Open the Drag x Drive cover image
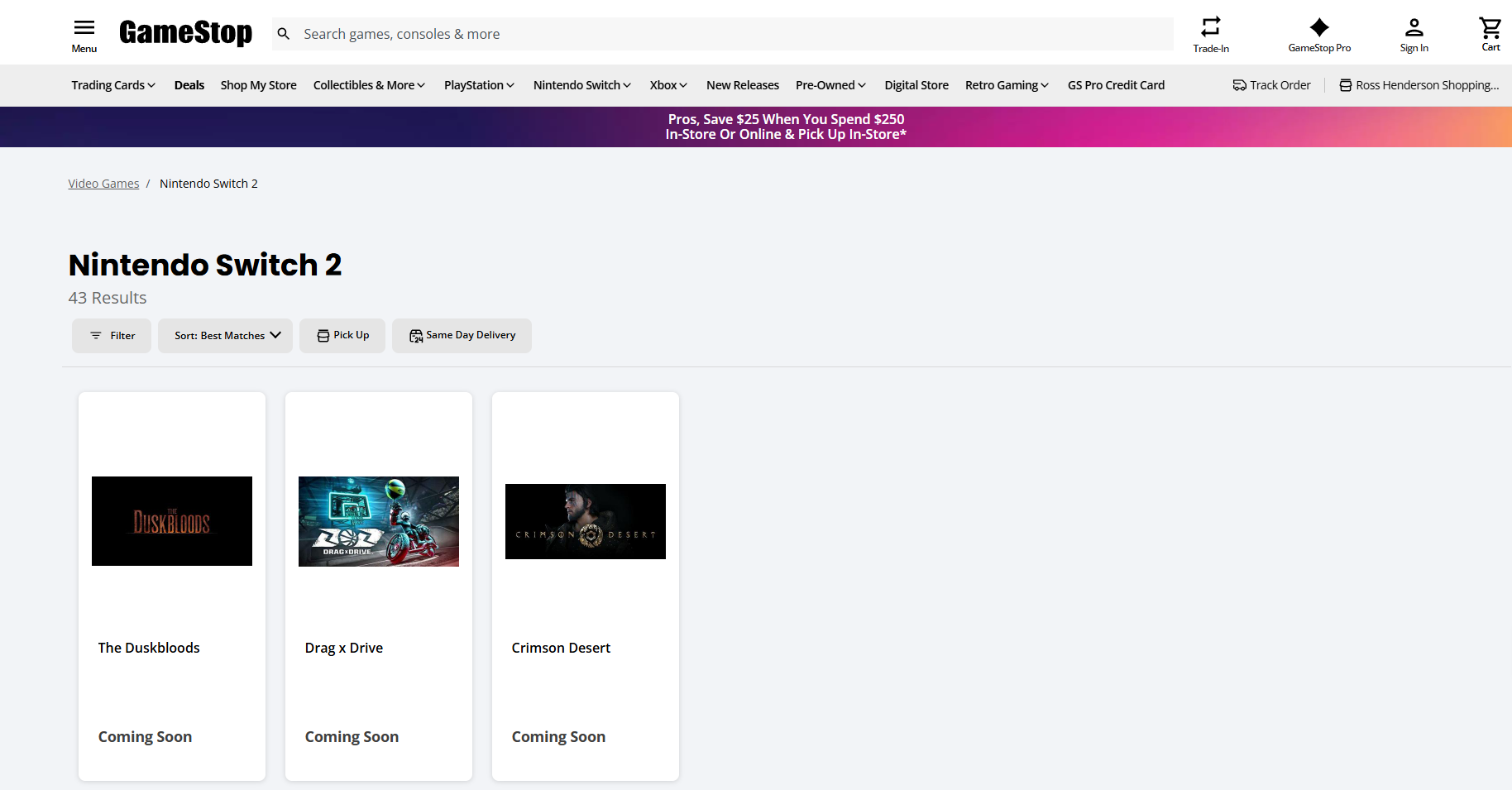 point(379,521)
